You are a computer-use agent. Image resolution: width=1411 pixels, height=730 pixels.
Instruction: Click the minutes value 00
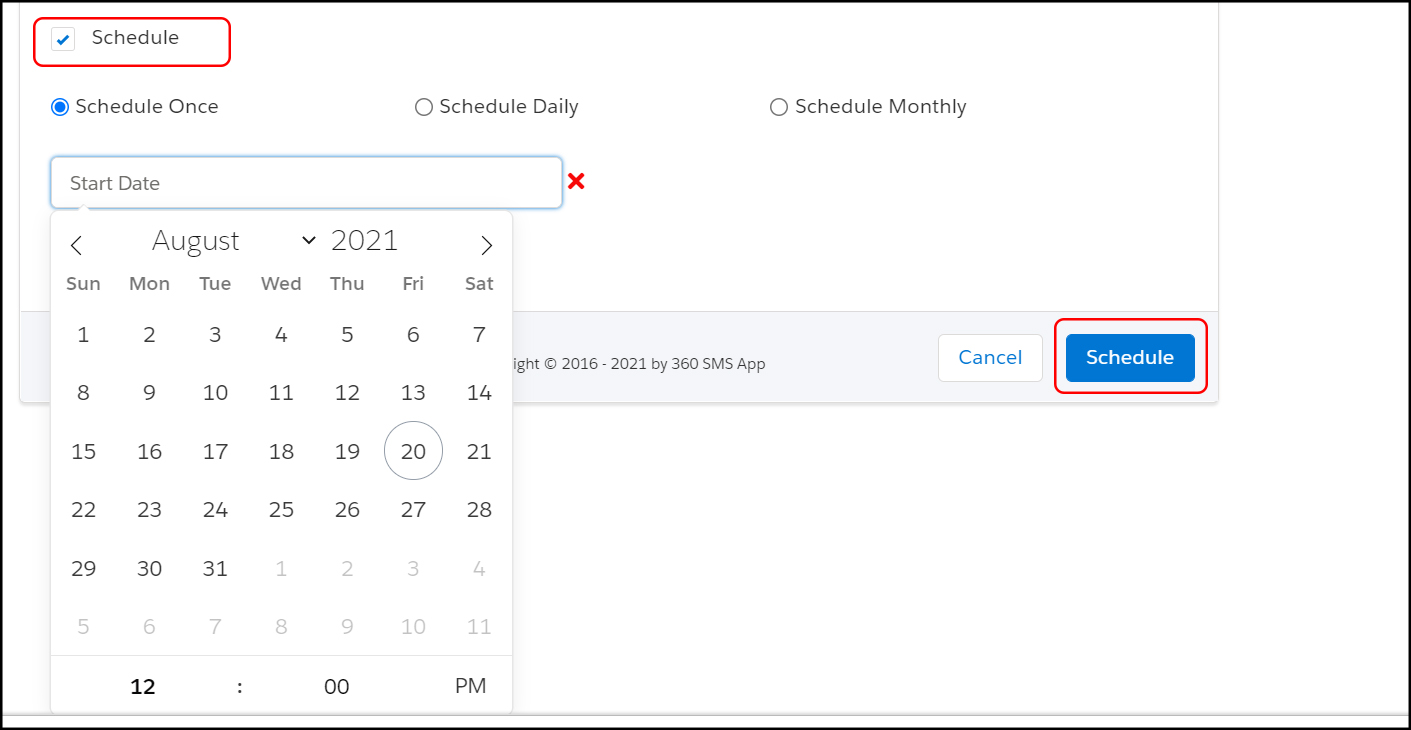pos(337,687)
